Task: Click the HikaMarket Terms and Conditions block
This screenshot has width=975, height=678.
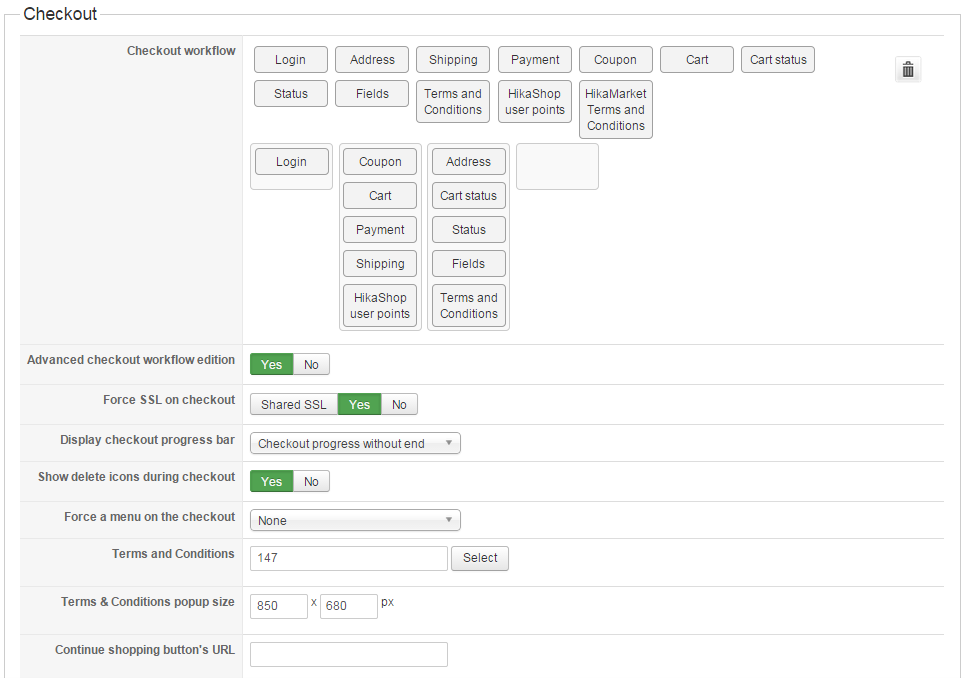Action: (615, 110)
